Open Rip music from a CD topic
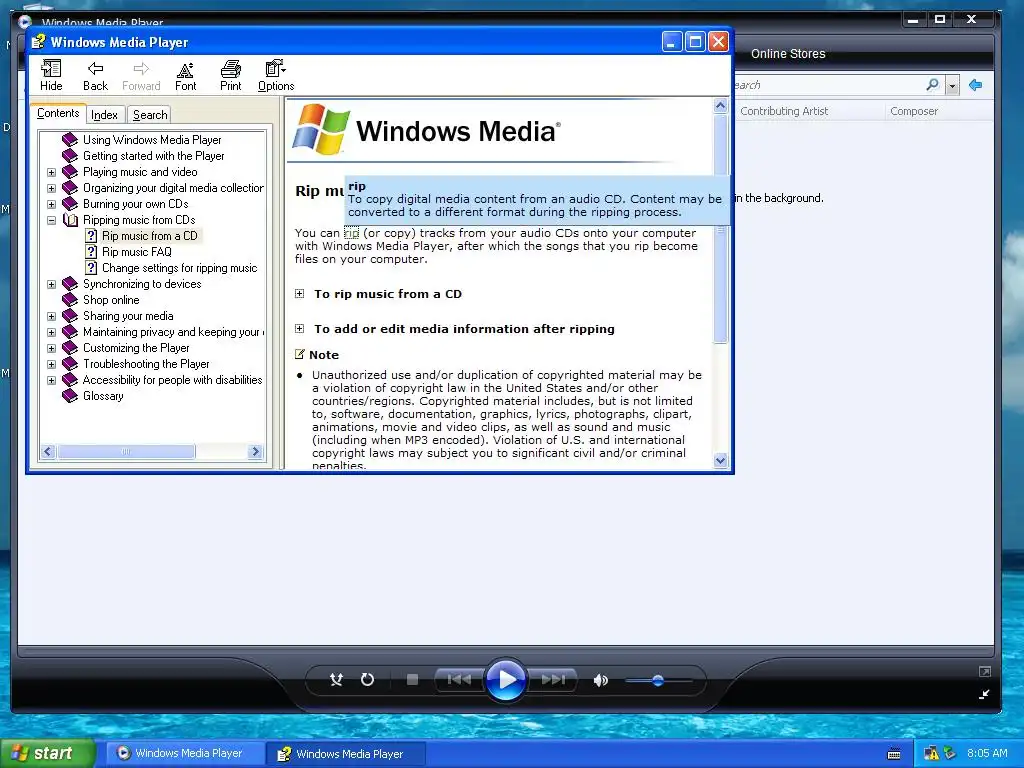1024x768 pixels. coord(150,236)
